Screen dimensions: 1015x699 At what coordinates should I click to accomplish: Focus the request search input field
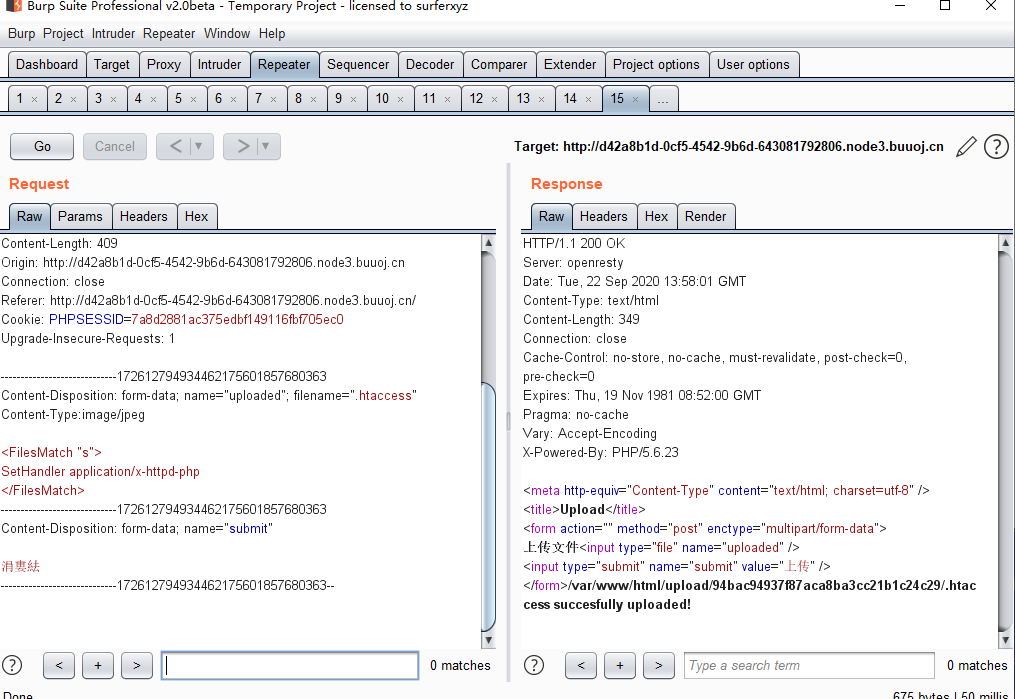pos(290,665)
